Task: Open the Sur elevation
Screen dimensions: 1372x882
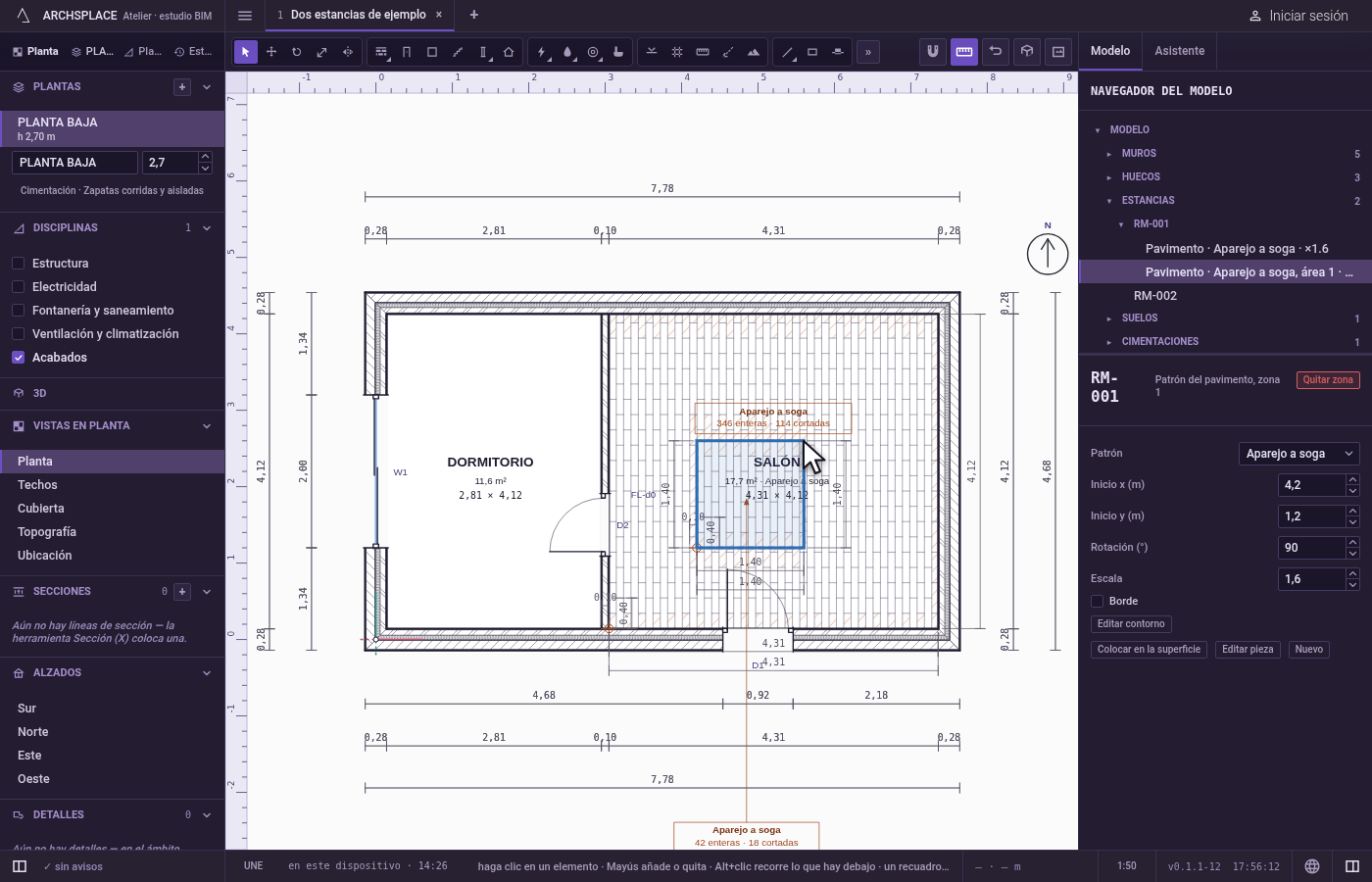Action: click(113, 709)
